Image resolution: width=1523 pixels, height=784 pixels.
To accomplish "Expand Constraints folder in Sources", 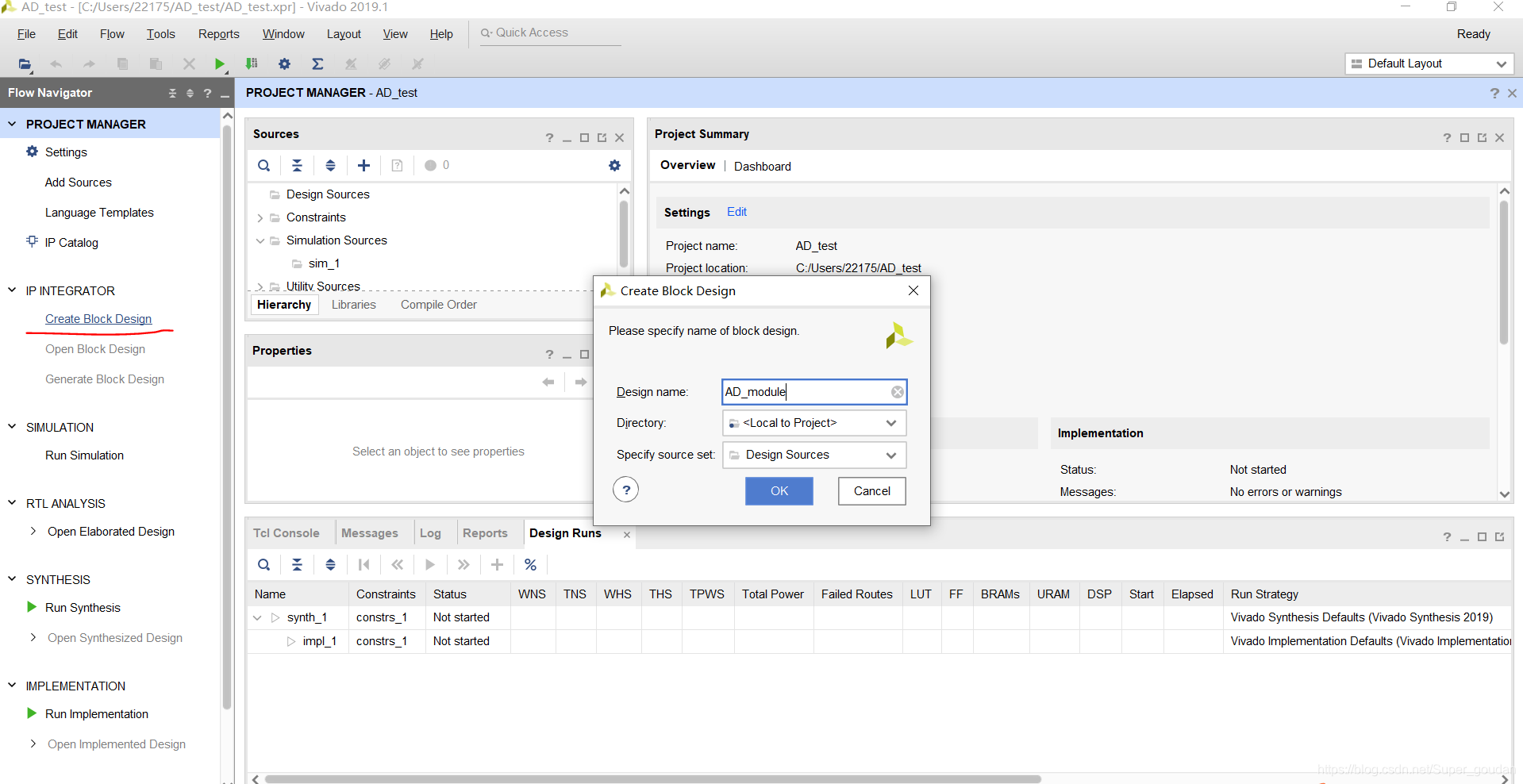I will 260,218.
